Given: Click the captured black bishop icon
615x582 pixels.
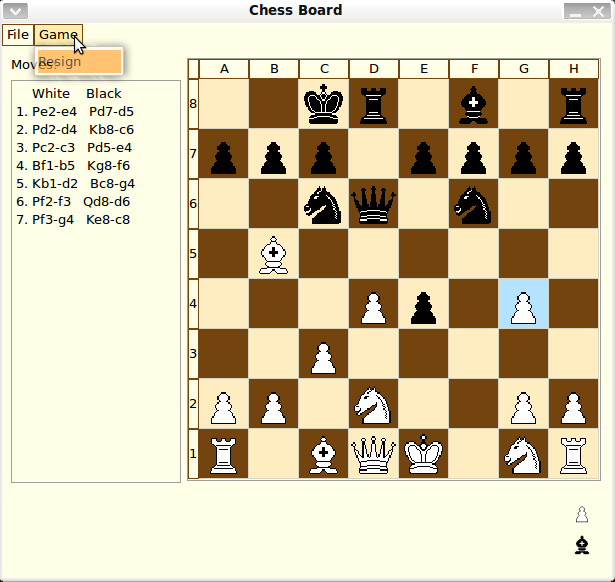Looking at the screenshot, I should click(x=582, y=545).
